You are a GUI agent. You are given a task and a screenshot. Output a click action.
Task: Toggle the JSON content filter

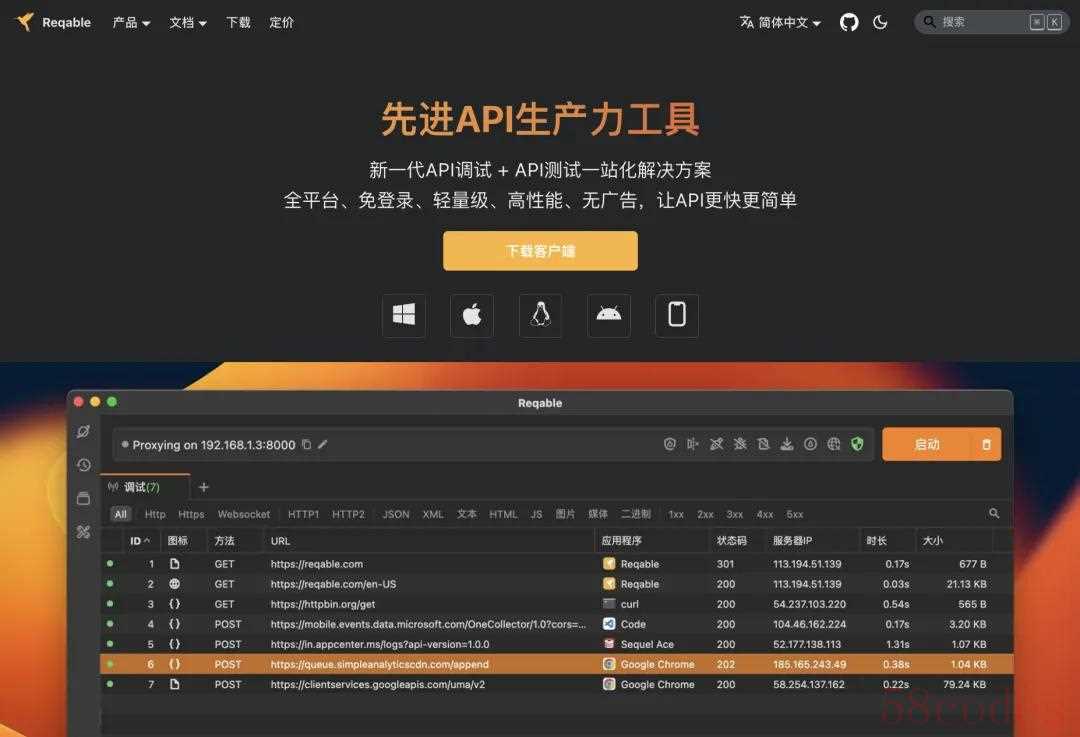pos(396,515)
